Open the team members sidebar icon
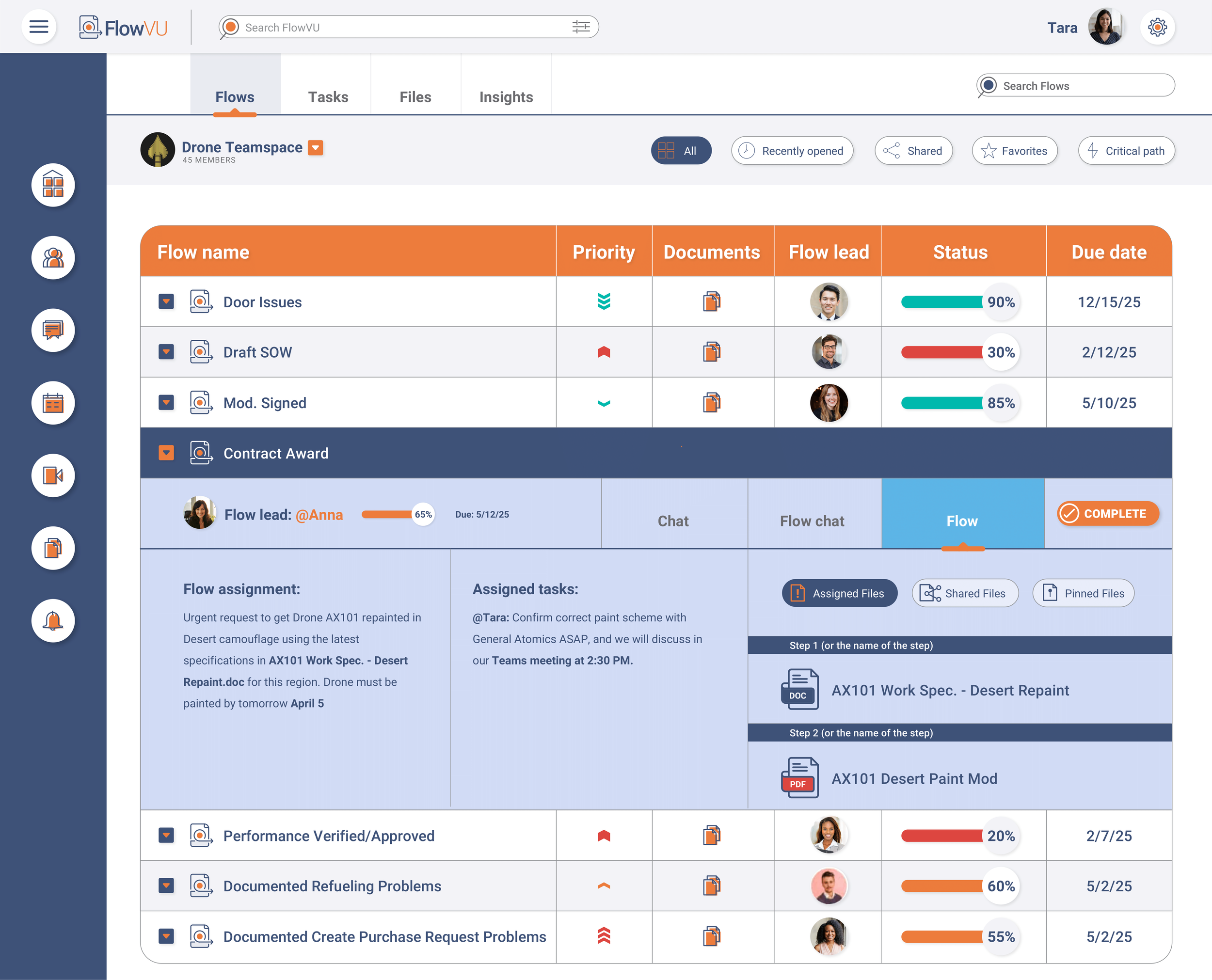 53,258
